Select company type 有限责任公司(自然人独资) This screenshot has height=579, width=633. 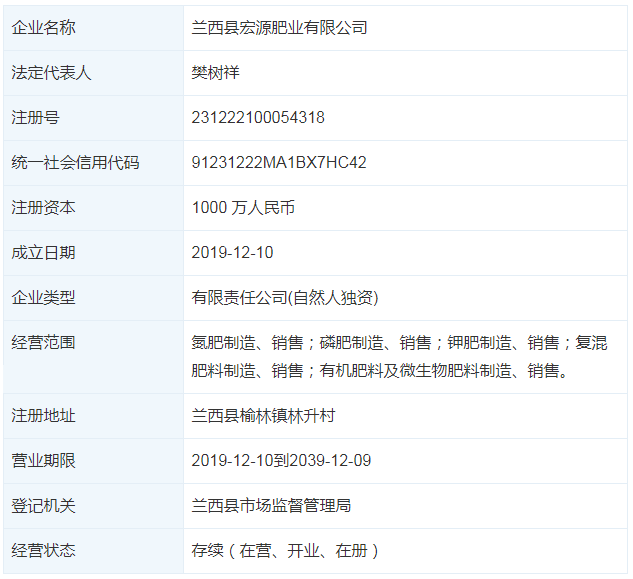(x=285, y=298)
